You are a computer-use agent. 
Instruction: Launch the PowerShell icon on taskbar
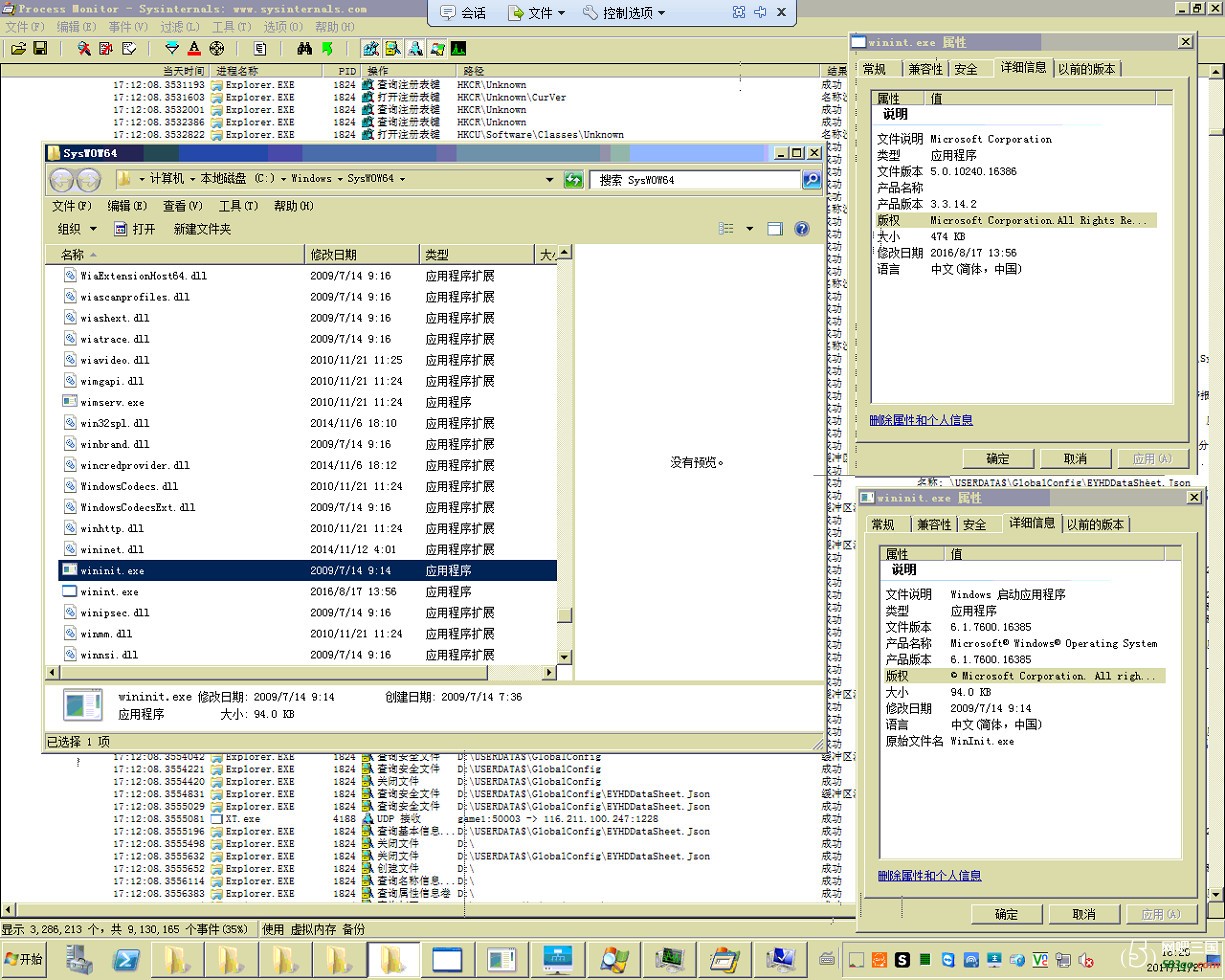pos(127,959)
